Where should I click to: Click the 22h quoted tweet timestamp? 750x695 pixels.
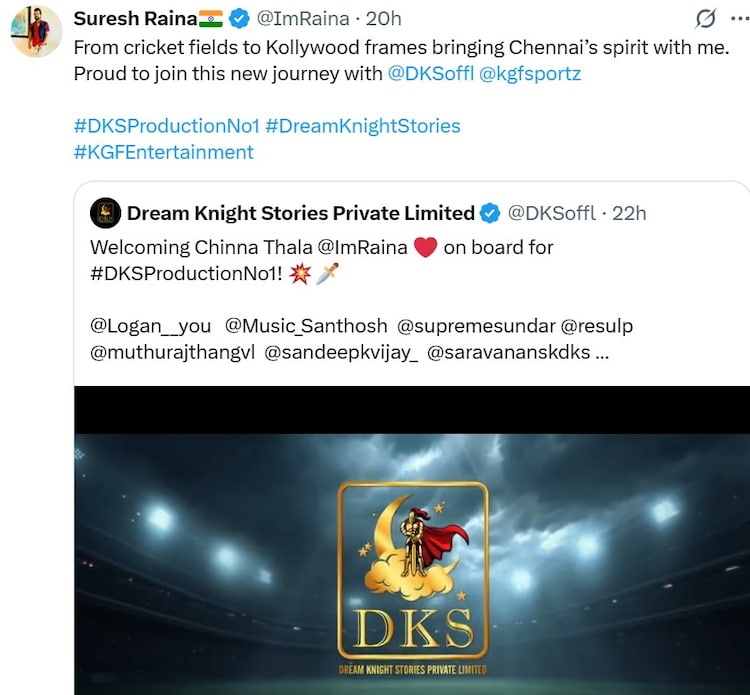(x=629, y=213)
